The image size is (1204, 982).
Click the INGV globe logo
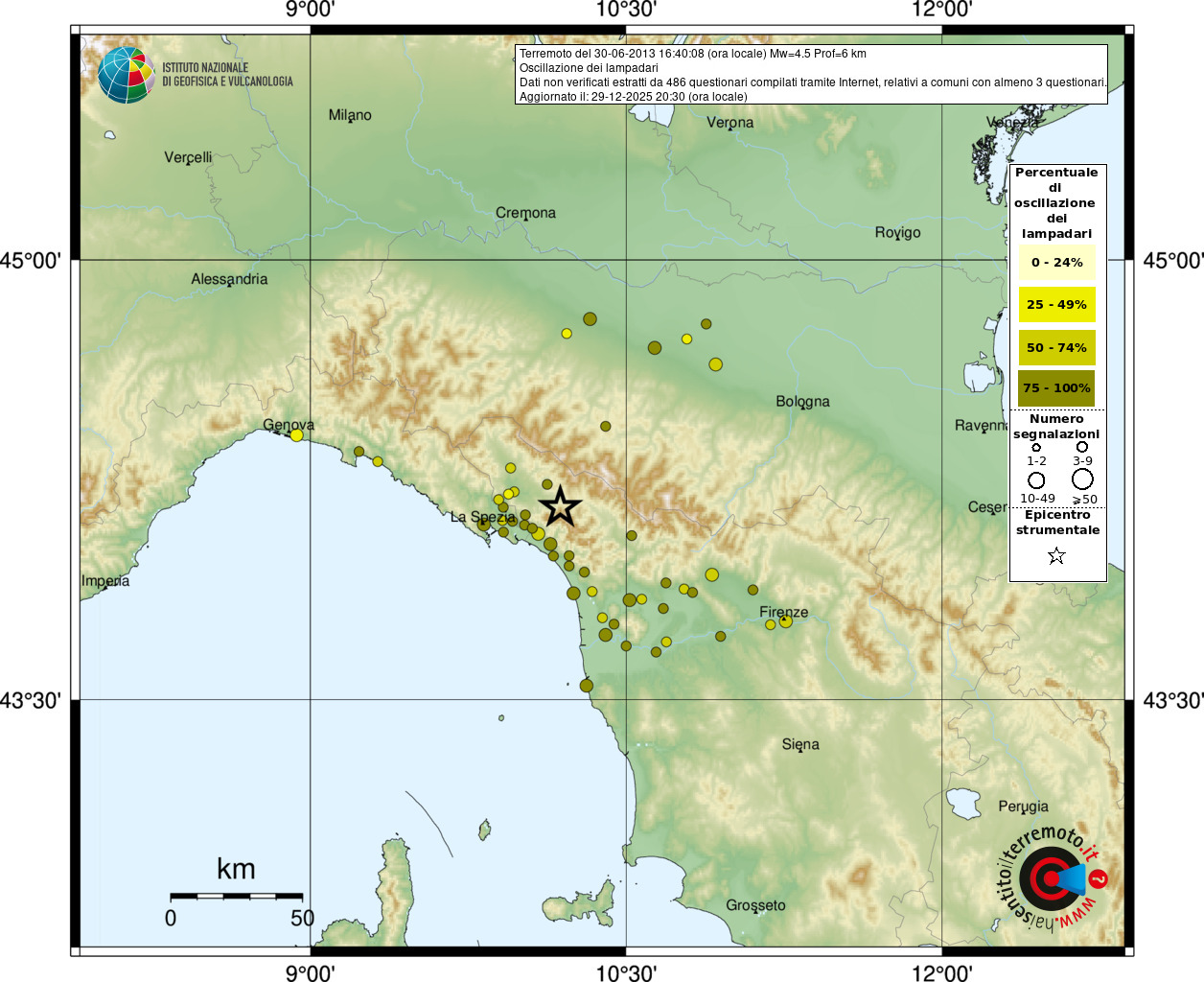[x=126, y=75]
